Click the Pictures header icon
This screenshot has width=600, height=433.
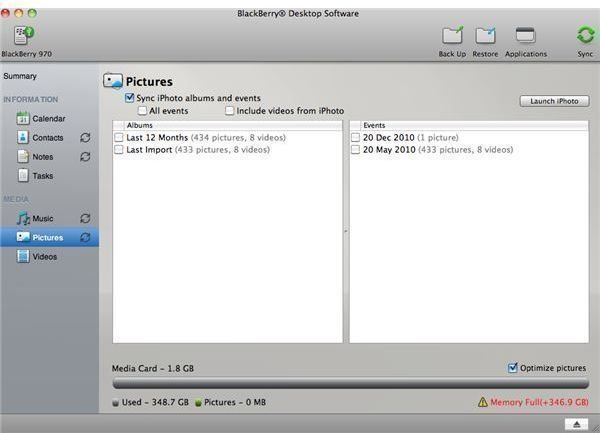click(x=112, y=81)
